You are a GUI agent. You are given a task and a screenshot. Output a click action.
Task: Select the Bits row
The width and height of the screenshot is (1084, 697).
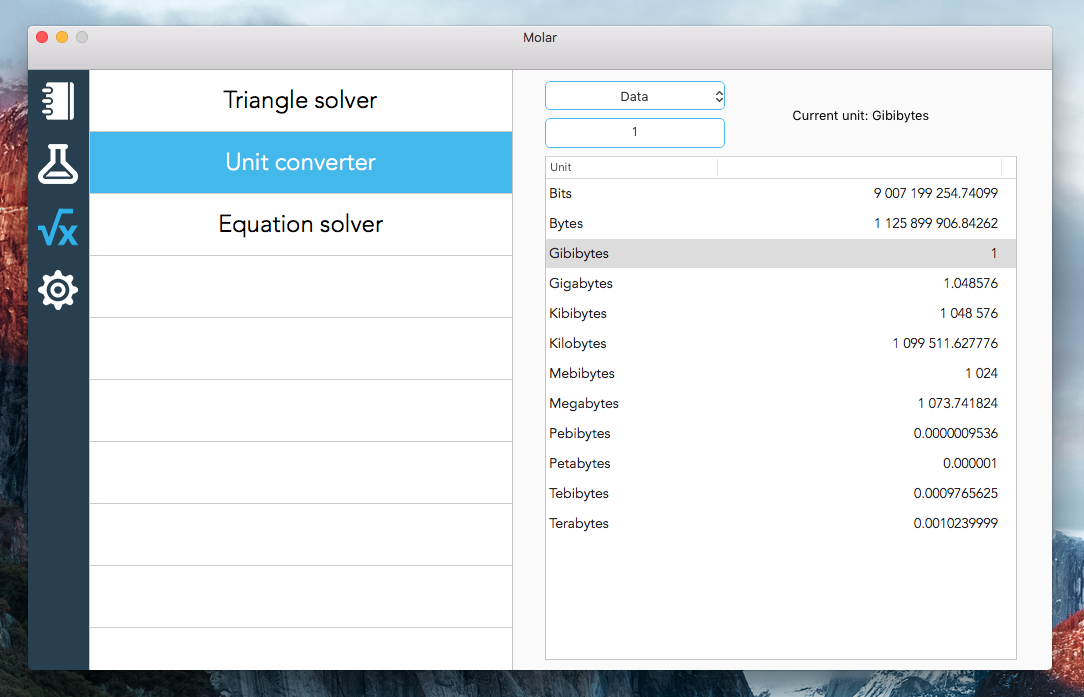coord(780,193)
